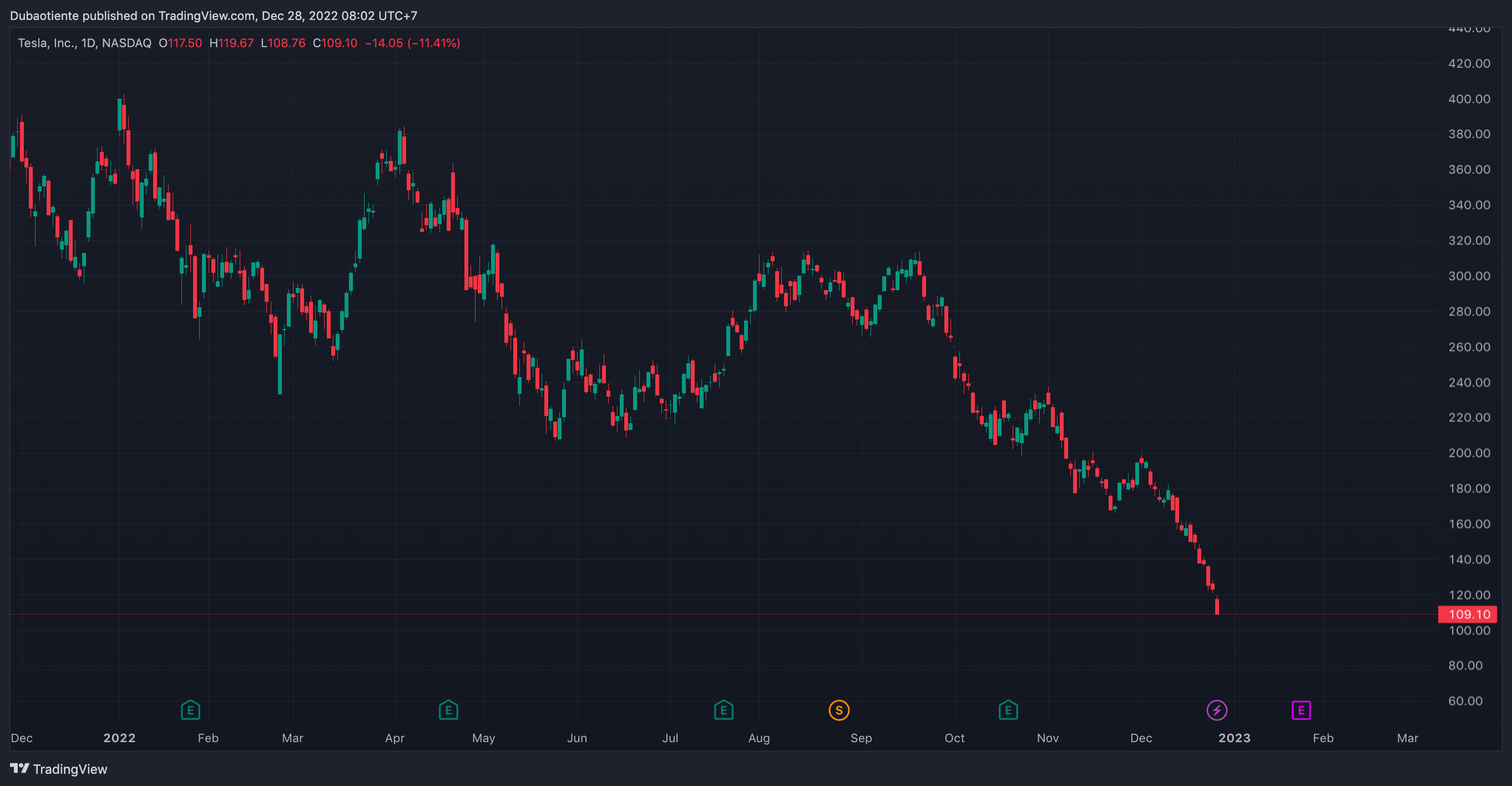Click the 420.00 price axis label
1512x786 pixels.
[1469, 63]
